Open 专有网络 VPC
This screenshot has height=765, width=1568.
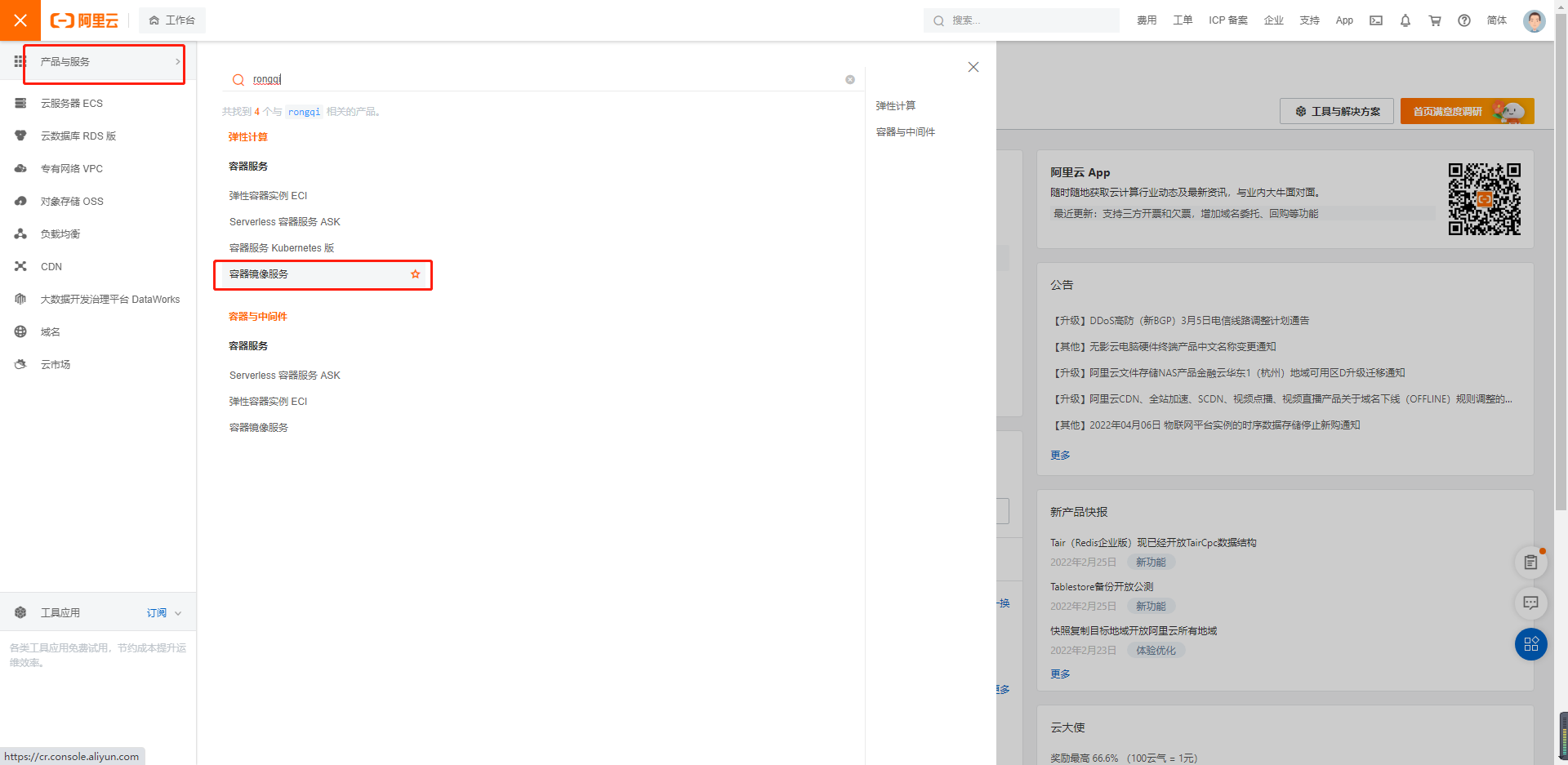[x=72, y=168]
